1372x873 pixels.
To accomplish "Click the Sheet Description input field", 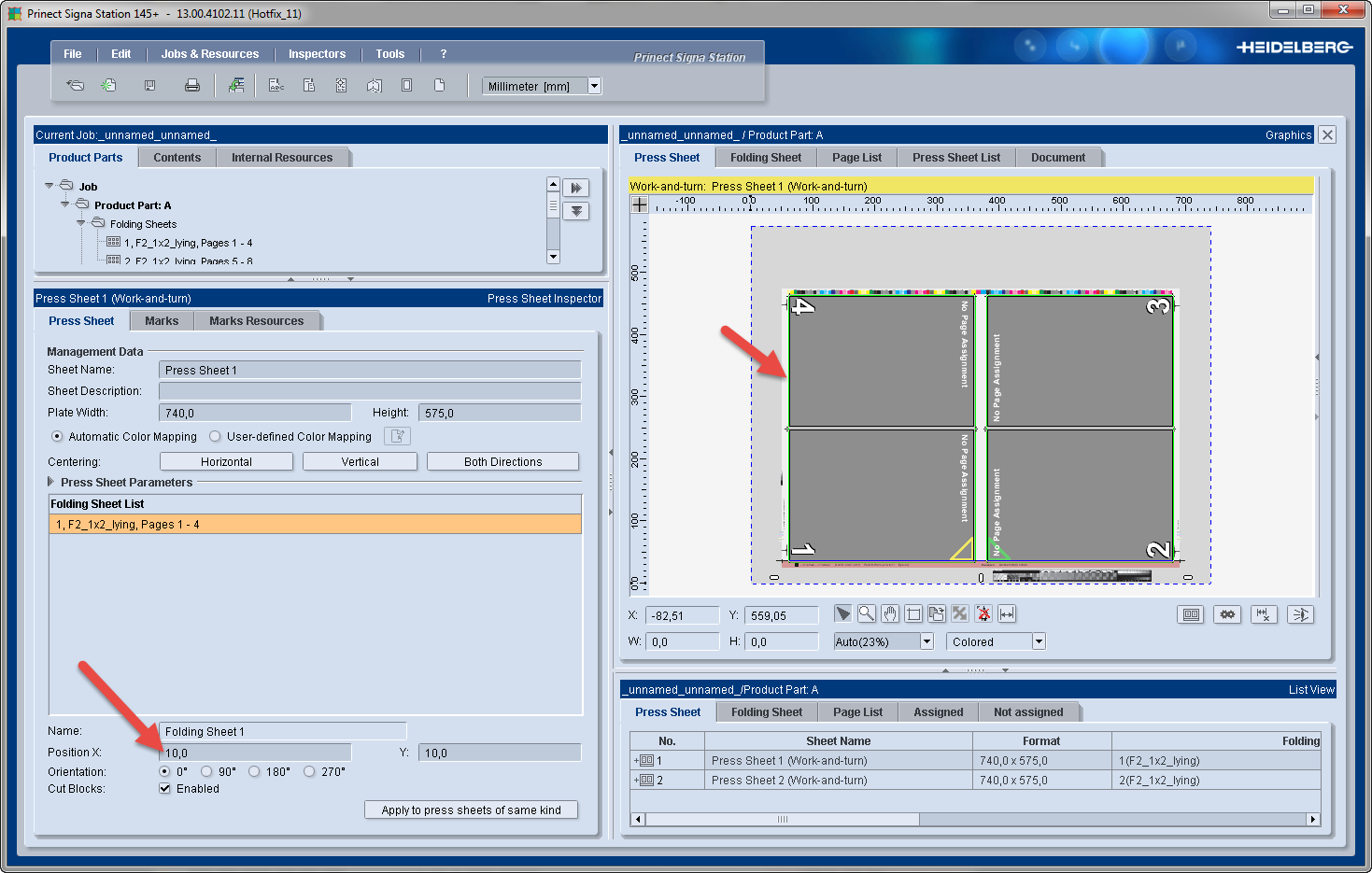I will (370, 390).
